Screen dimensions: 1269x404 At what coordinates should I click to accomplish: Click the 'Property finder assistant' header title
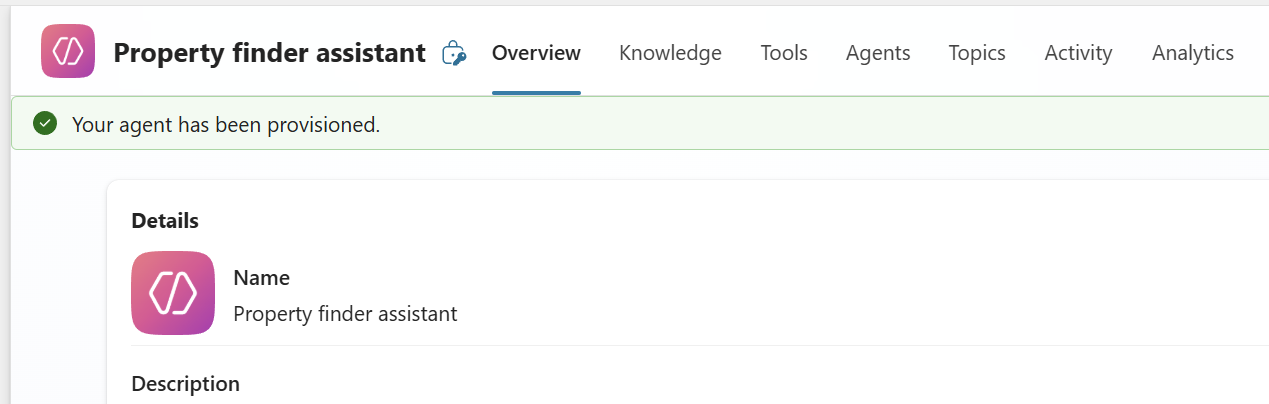coord(270,53)
